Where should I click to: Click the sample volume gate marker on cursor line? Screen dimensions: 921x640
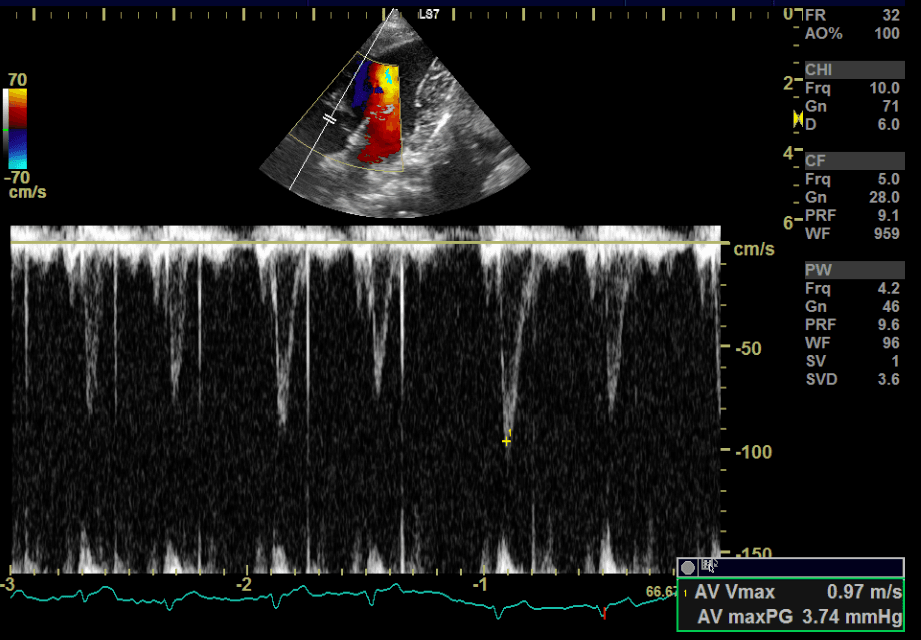[x=329, y=118]
